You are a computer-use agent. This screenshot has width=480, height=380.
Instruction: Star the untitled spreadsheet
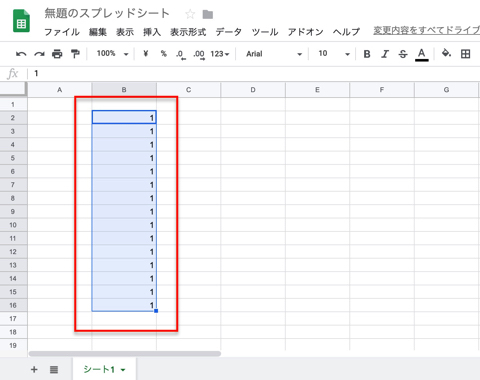click(x=190, y=14)
